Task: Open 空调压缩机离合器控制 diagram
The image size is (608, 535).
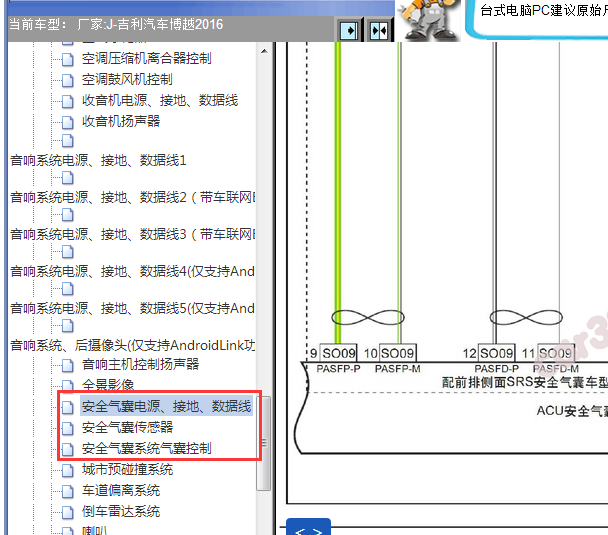Action: (x=147, y=59)
